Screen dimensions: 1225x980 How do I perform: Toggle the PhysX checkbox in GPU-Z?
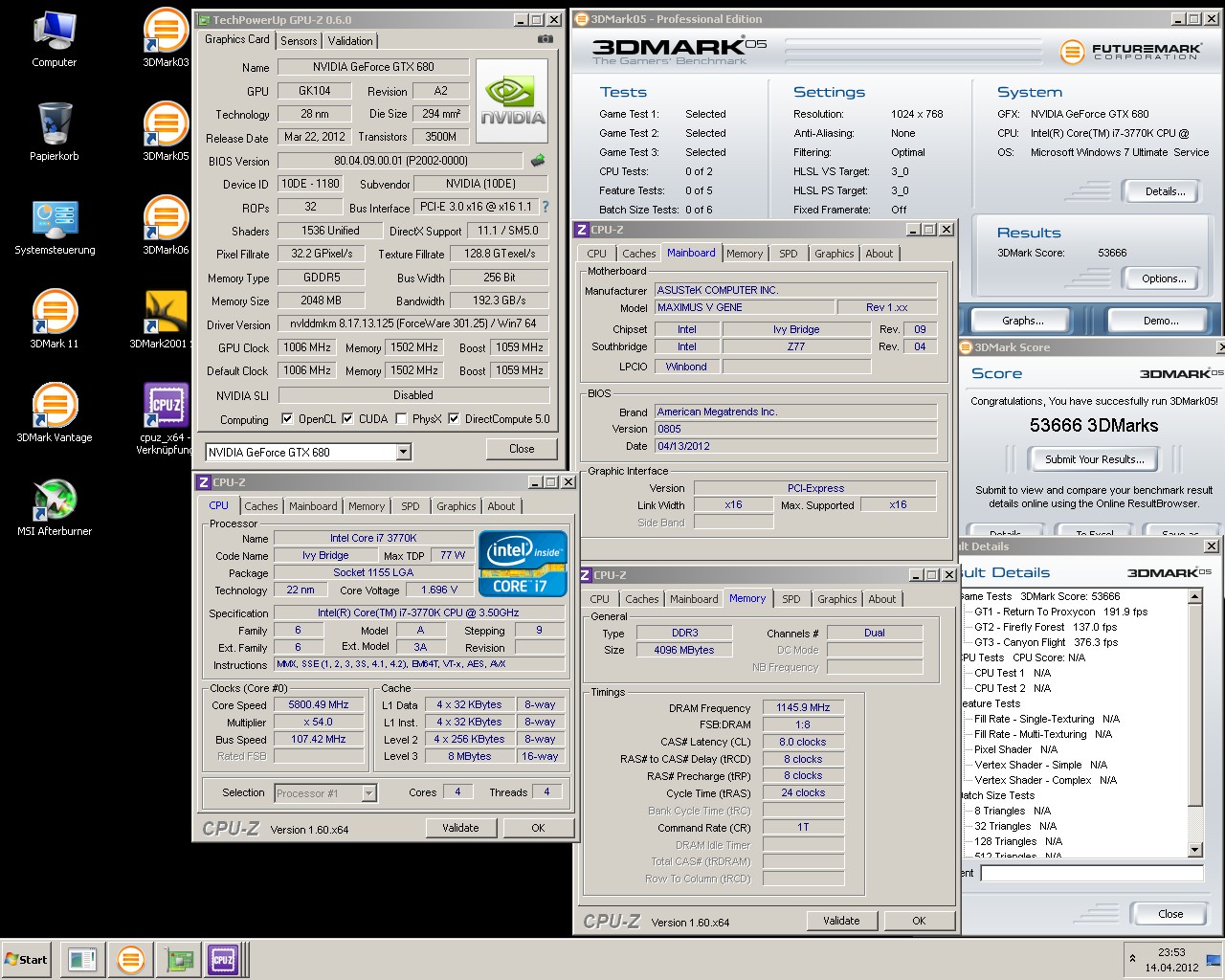pyautogui.click(x=403, y=418)
